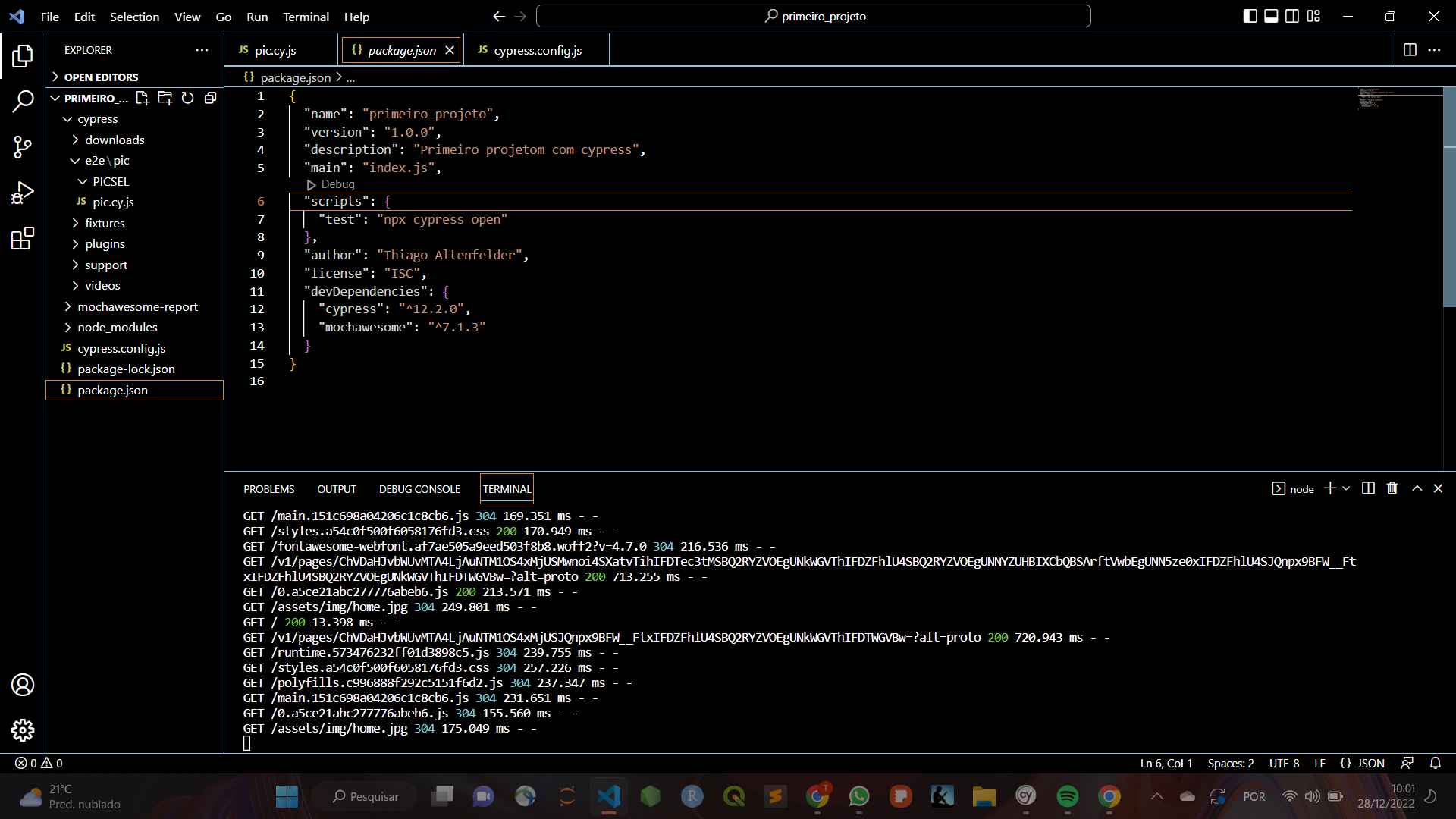This screenshot has height=819, width=1456.
Task: Open notifications bell in status bar
Action: click(1436, 763)
